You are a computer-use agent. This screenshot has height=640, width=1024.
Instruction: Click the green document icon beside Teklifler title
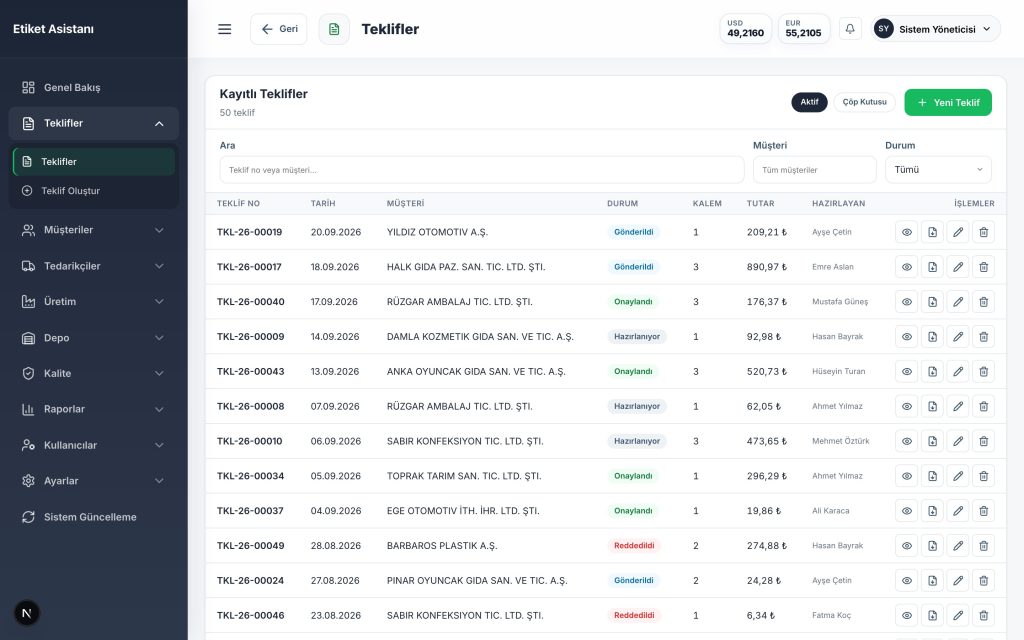[x=334, y=29]
